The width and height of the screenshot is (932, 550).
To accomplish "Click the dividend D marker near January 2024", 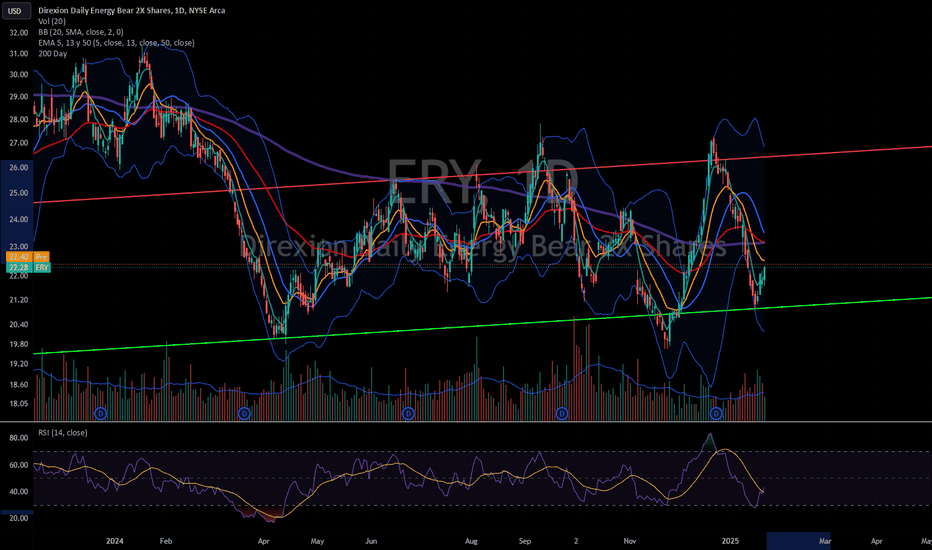I will (100, 413).
